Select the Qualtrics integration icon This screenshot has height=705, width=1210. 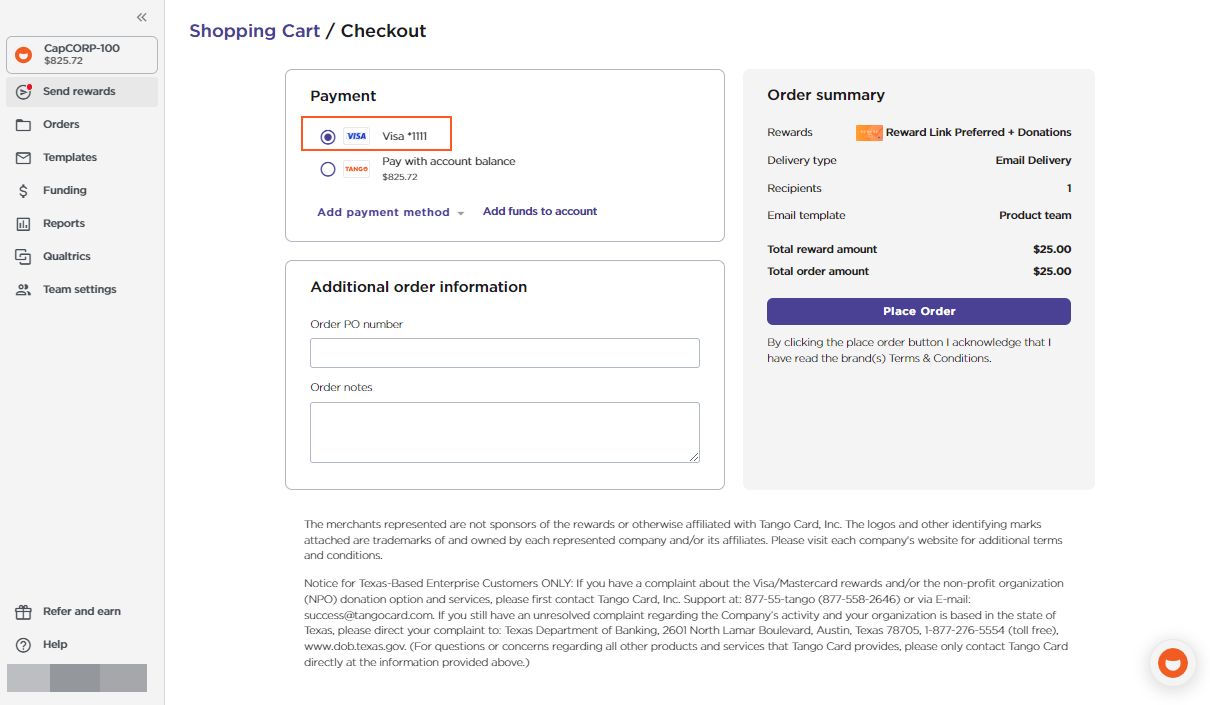pyautogui.click(x=22, y=256)
